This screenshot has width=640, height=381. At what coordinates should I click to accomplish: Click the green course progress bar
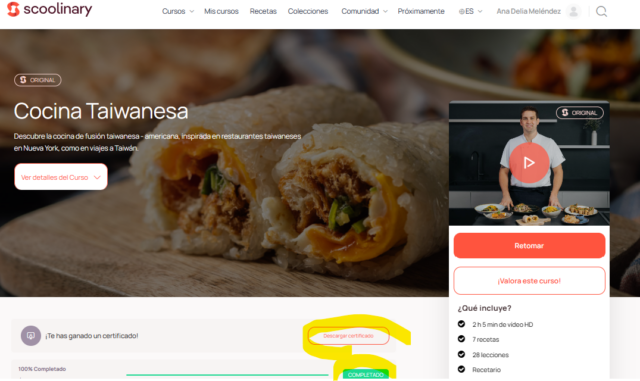[x=227, y=374]
